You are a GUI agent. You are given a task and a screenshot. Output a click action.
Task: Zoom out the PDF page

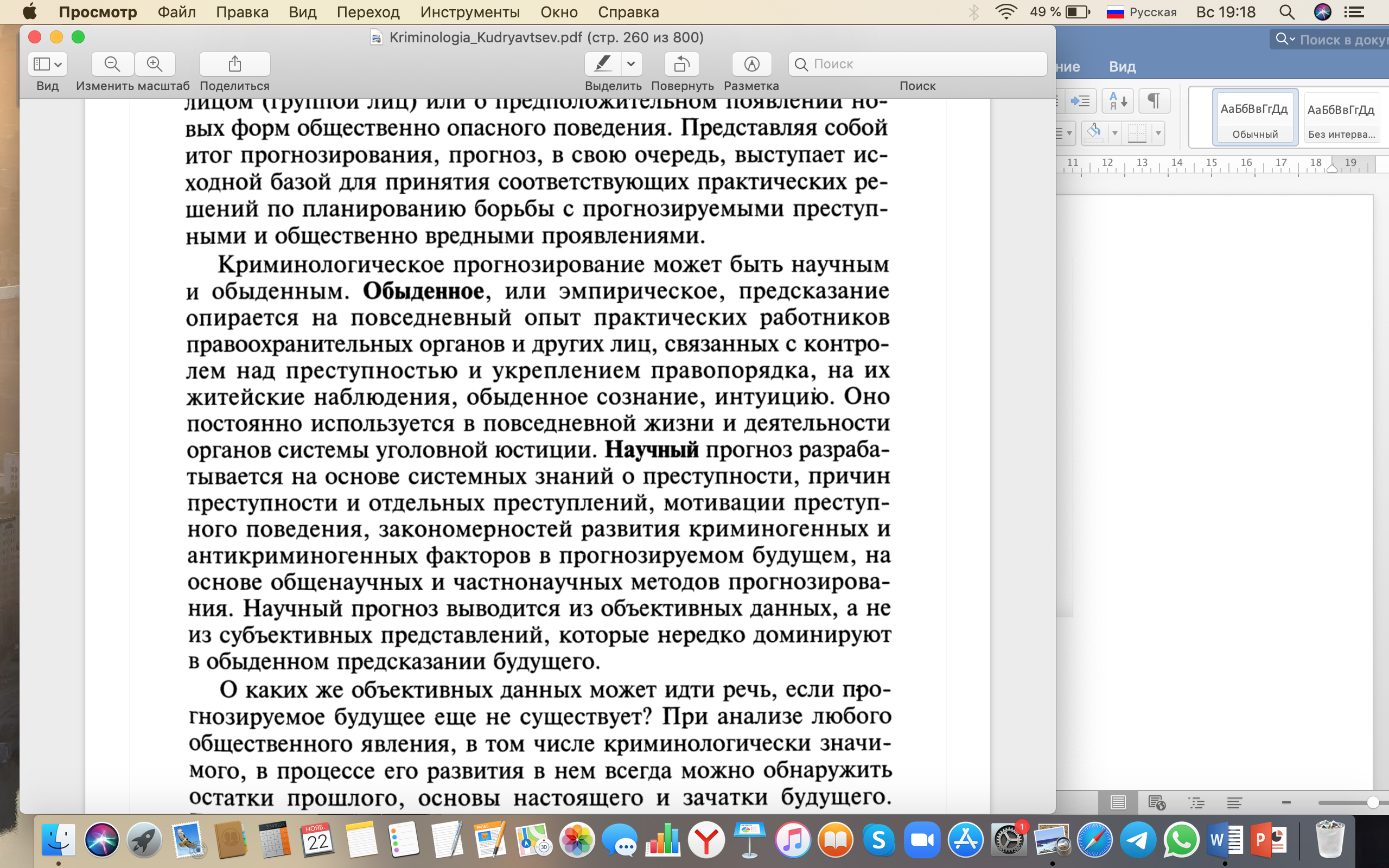coord(112,63)
